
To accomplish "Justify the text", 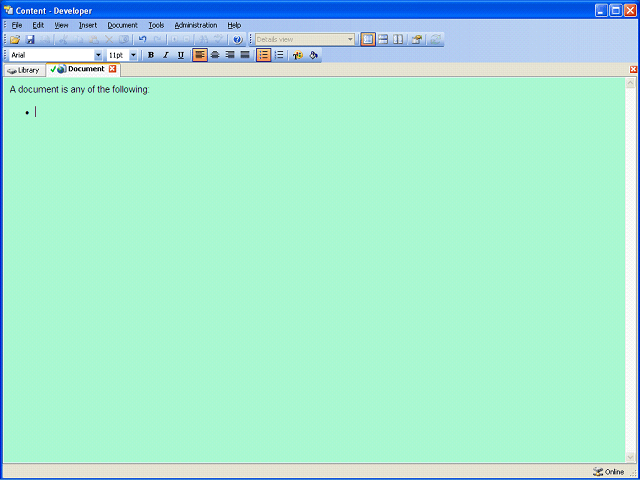I will (245, 55).
